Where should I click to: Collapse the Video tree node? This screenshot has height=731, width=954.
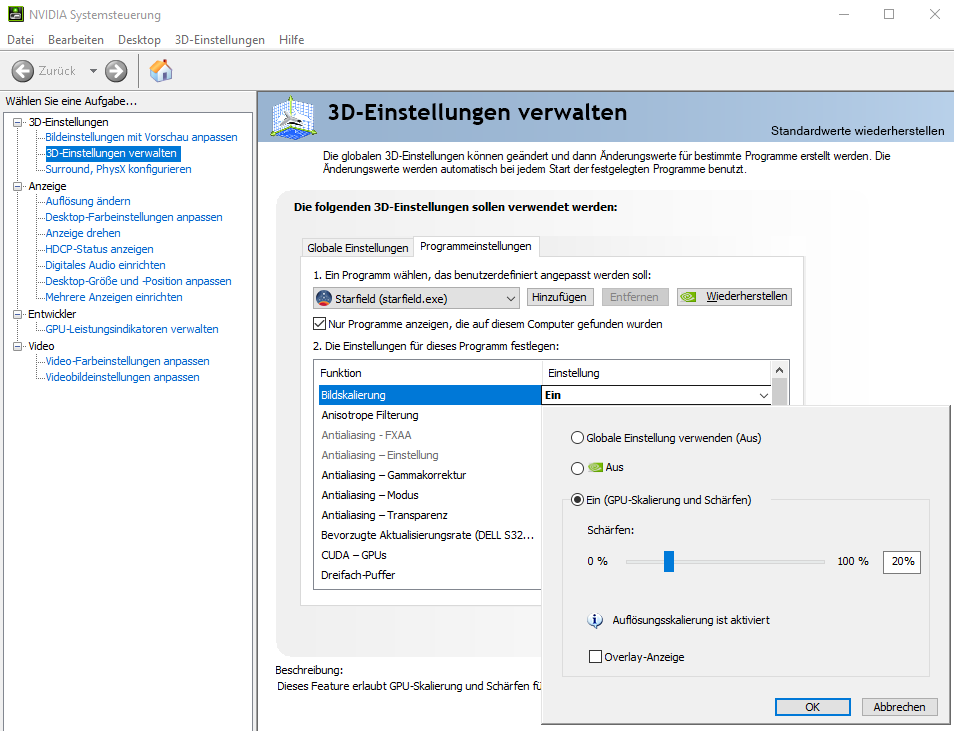(x=18, y=346)
